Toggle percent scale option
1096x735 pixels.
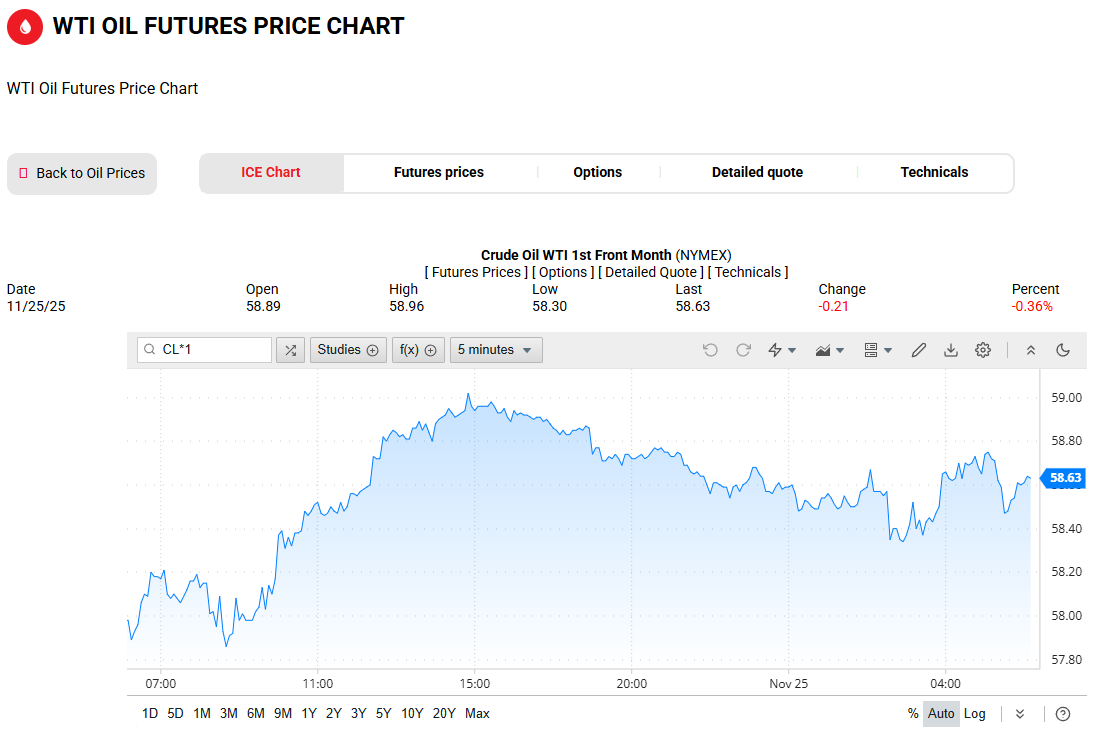point(913,714)
